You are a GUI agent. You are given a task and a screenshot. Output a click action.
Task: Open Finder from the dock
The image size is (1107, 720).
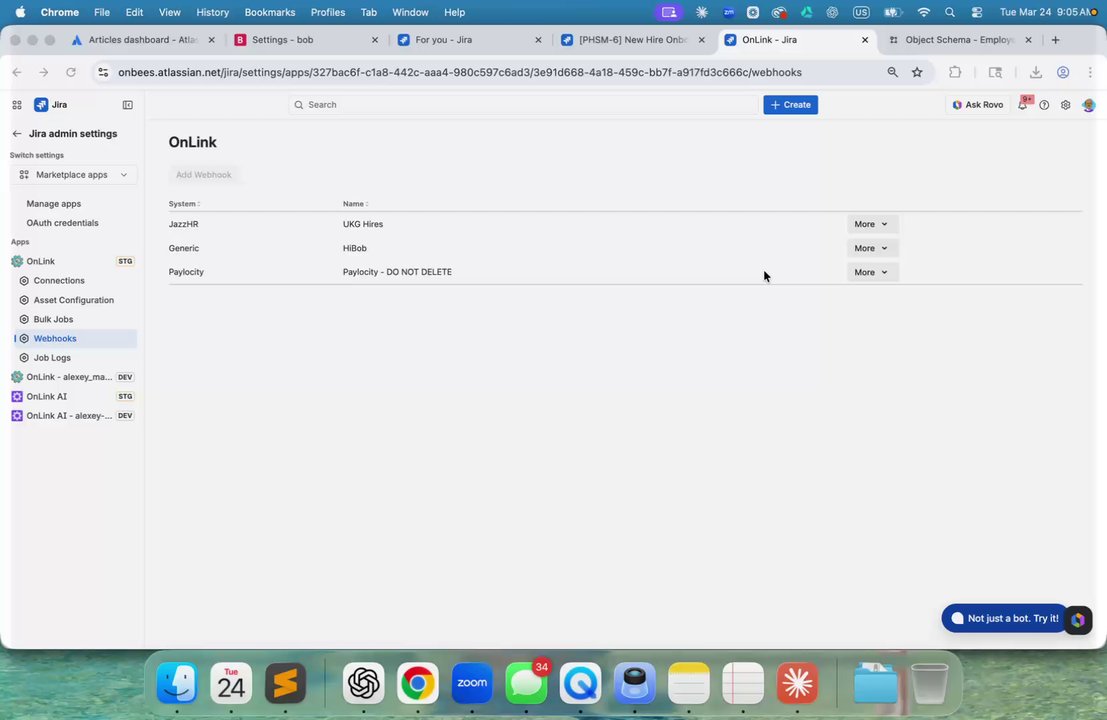(x=176, y=683)
